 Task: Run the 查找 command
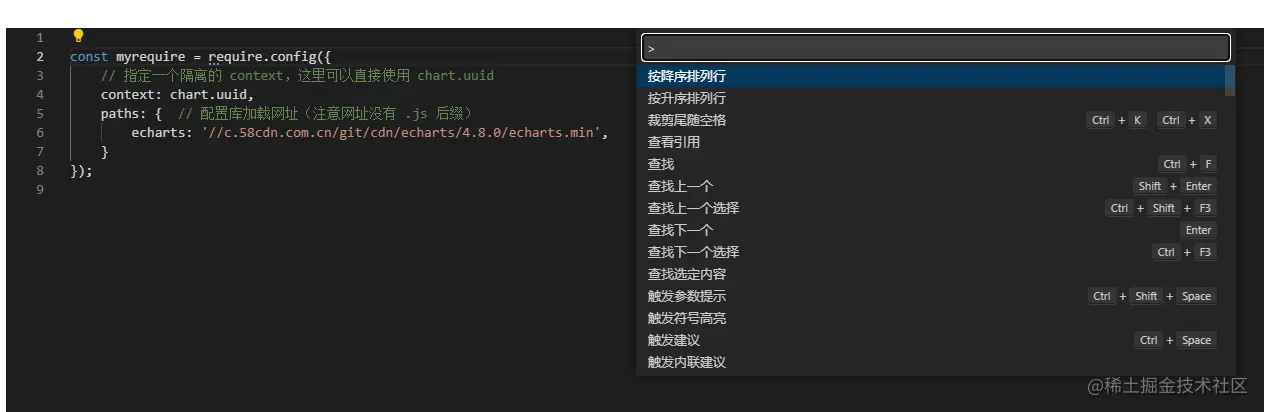[931, 164]
